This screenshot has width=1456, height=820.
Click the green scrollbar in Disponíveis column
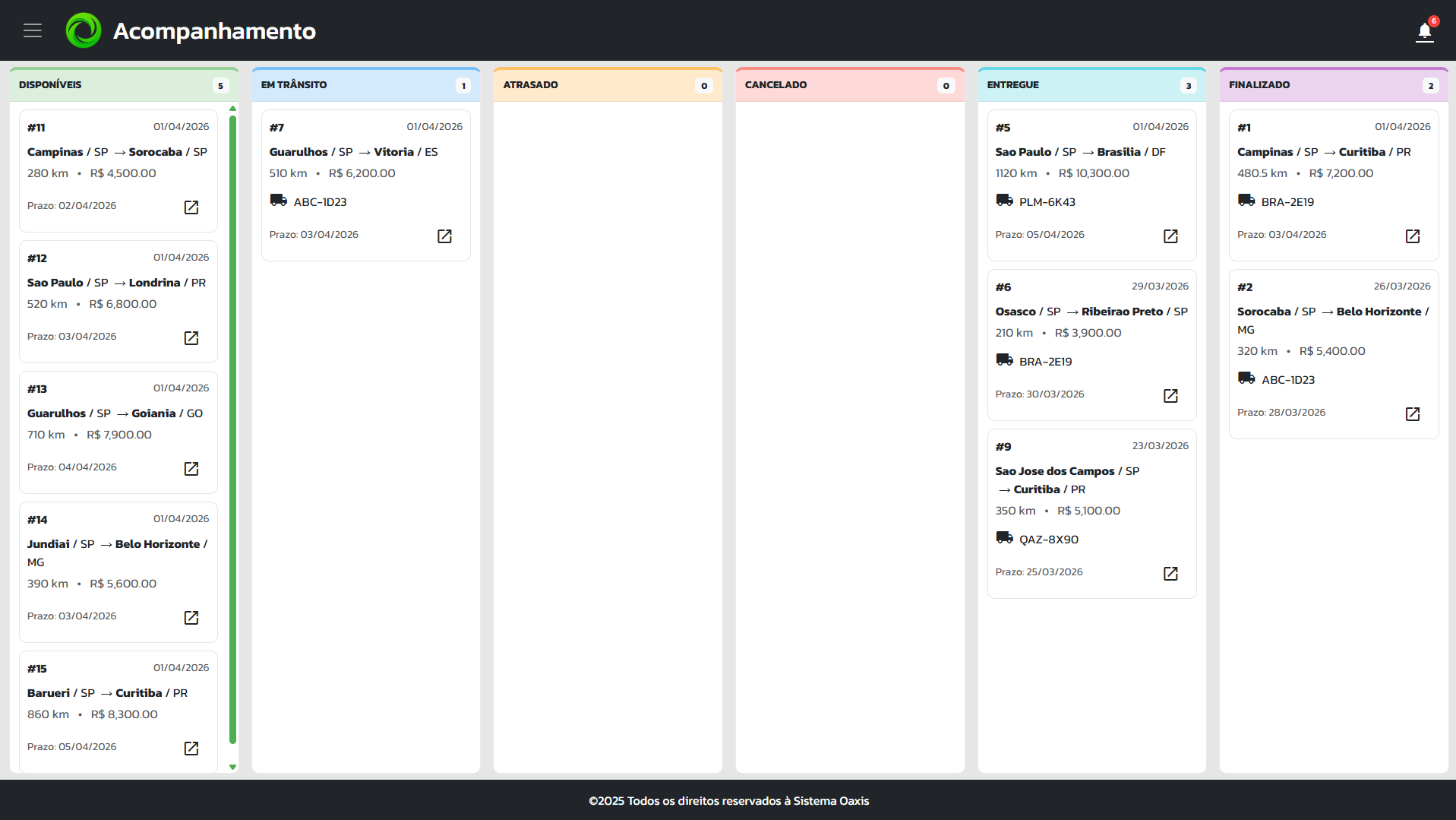pyautogui.click(x=232, y=429)
